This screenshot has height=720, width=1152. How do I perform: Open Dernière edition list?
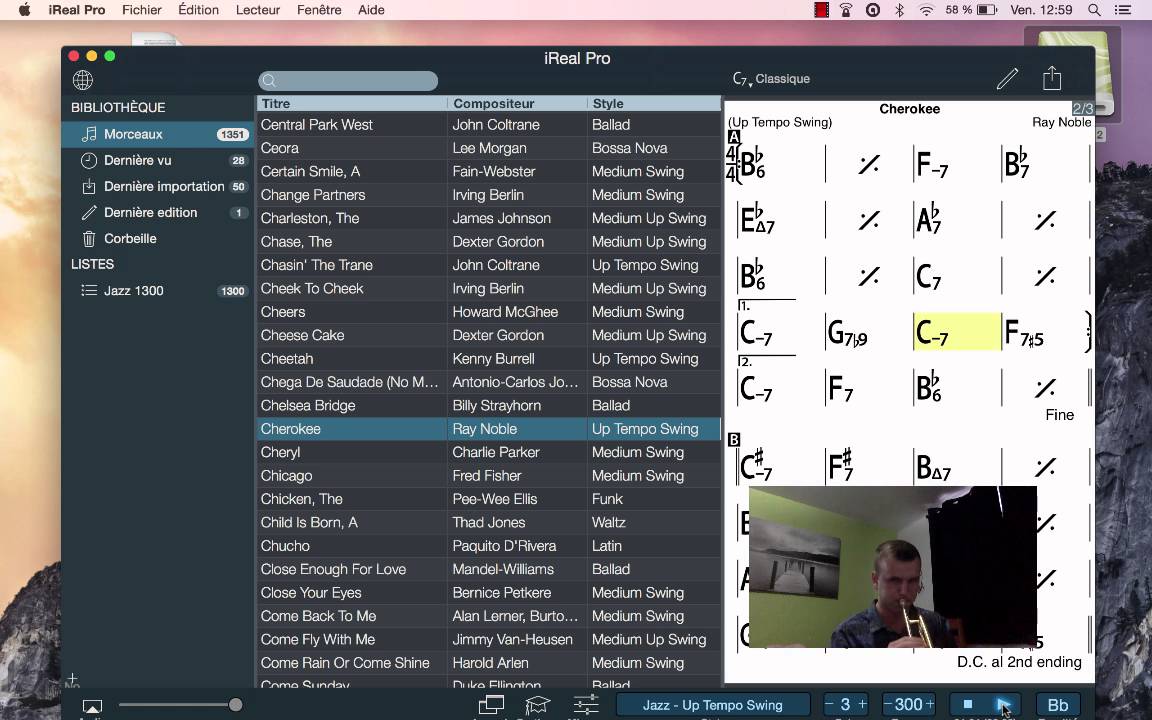click(158, 212)
